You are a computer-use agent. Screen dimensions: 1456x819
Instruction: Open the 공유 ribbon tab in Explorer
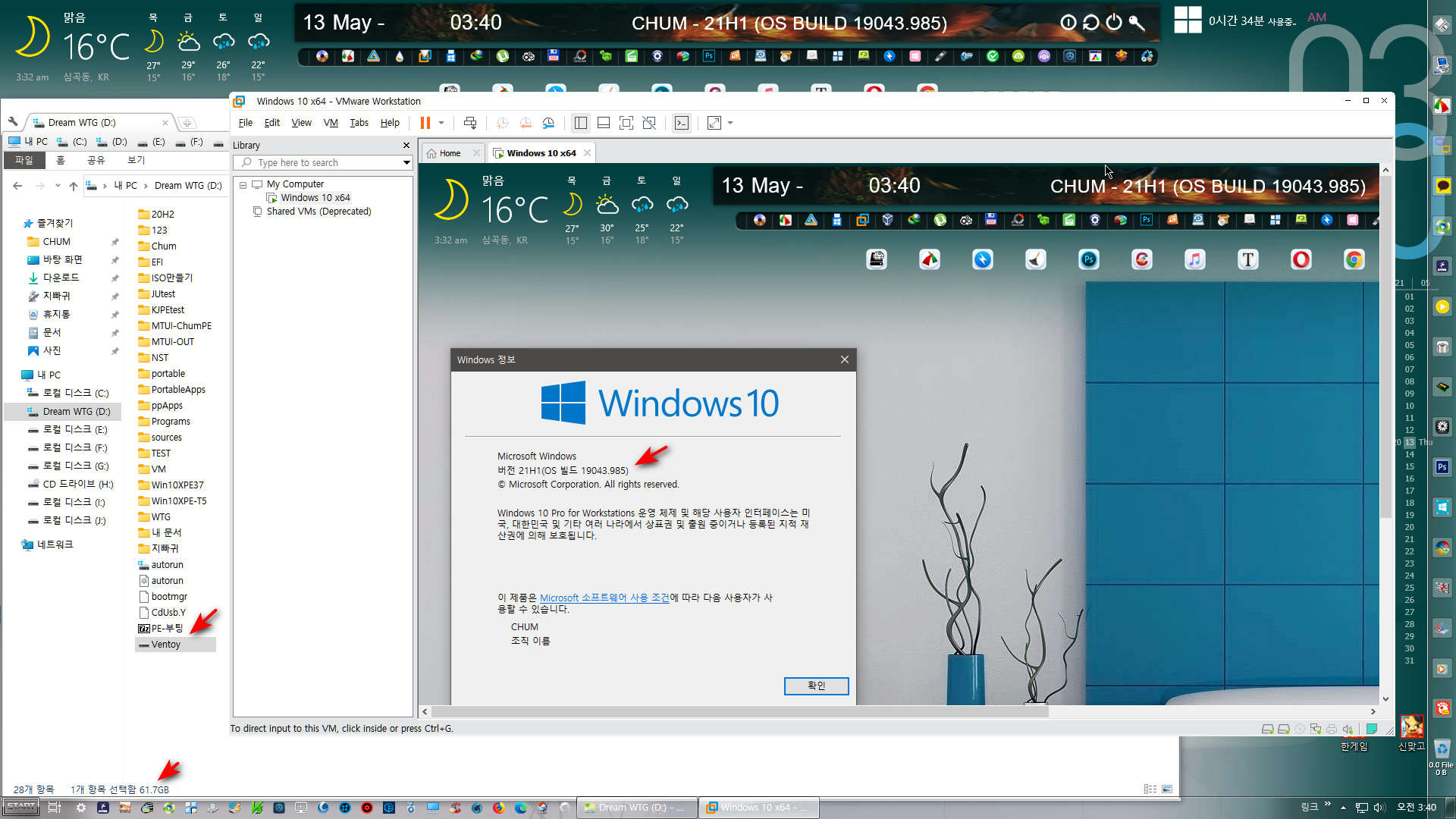[96, 161]
